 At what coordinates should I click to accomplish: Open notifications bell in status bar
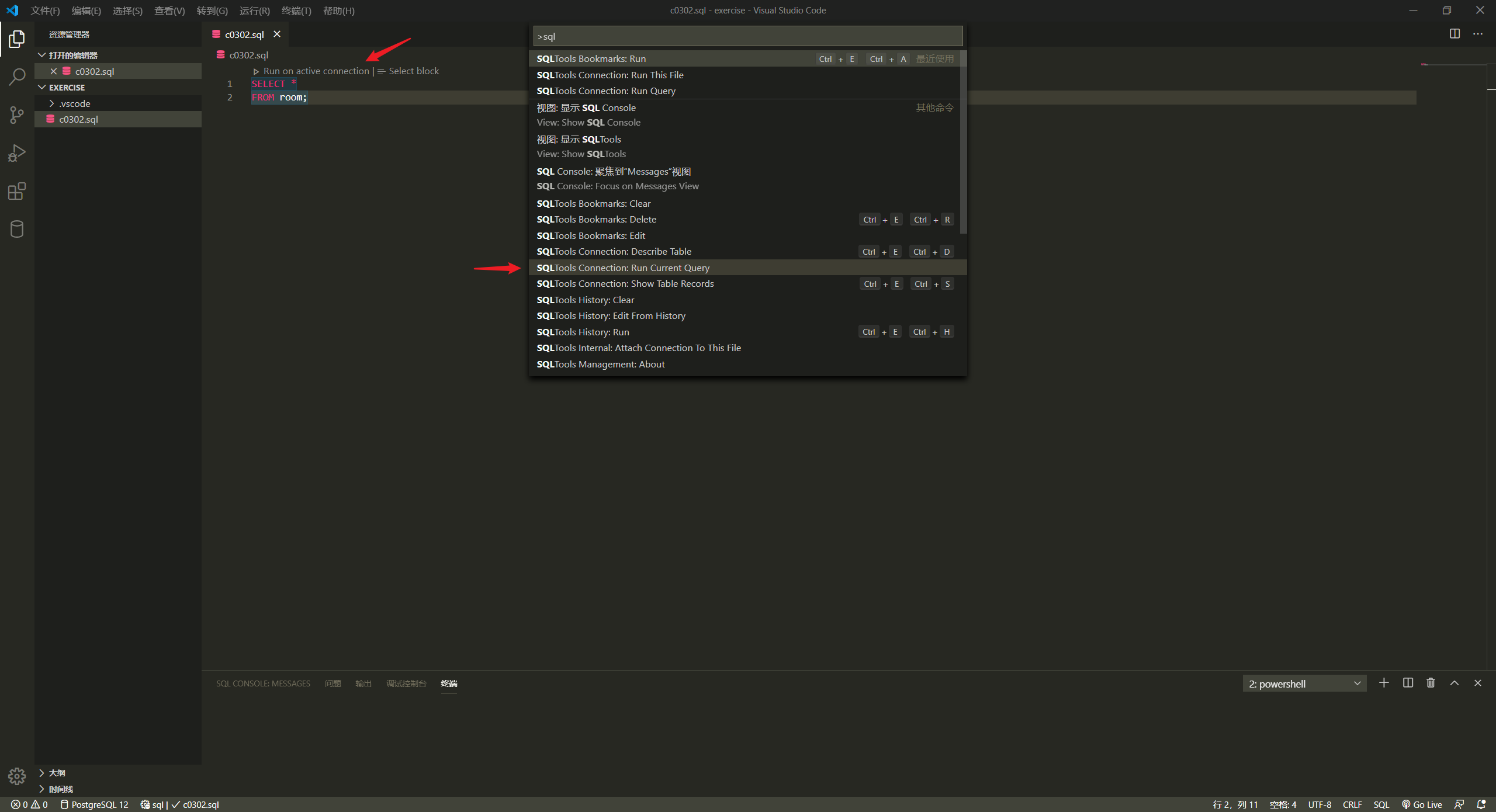coord(1481,804)
